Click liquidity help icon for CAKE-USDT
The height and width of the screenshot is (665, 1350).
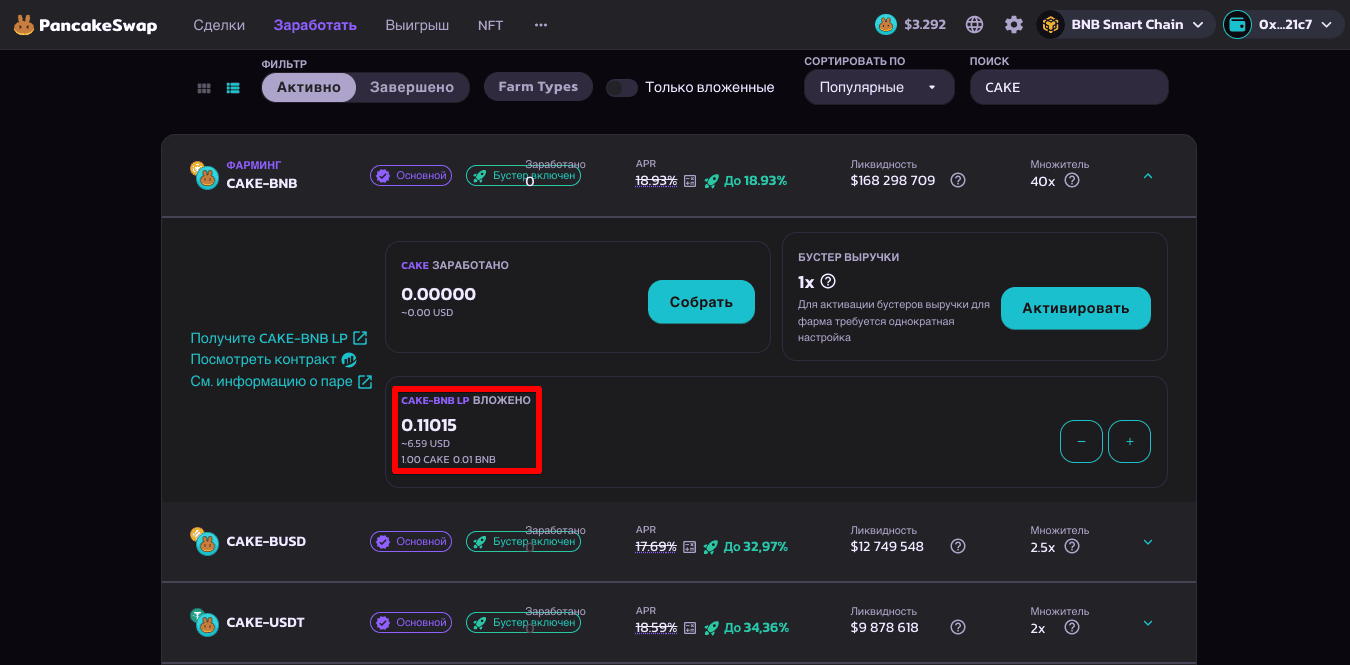(x=958, y=628)
